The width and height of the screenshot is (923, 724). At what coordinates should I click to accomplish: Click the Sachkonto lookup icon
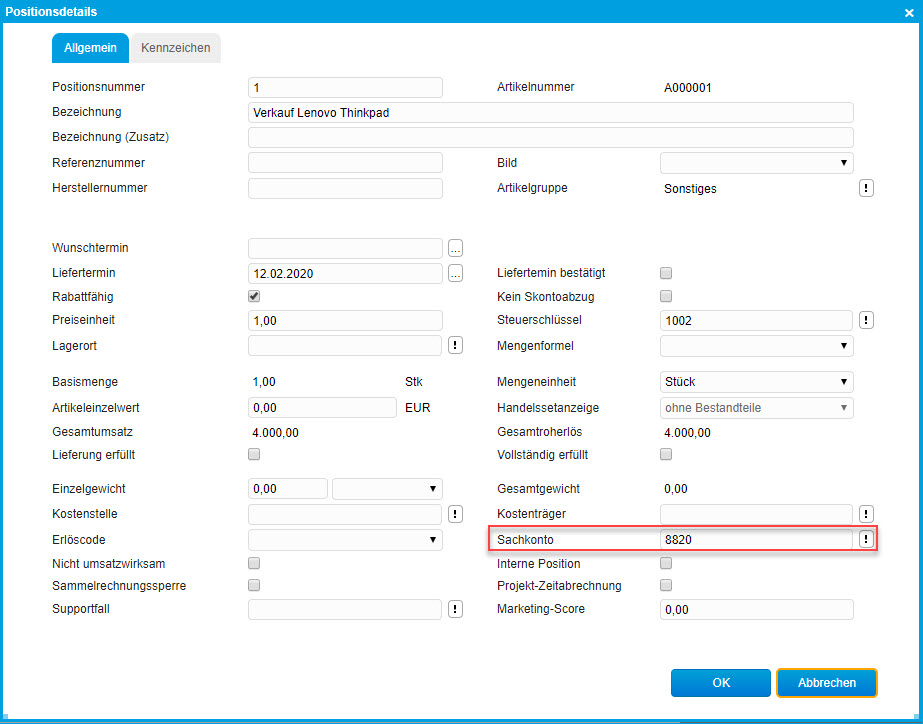point(867,539)
